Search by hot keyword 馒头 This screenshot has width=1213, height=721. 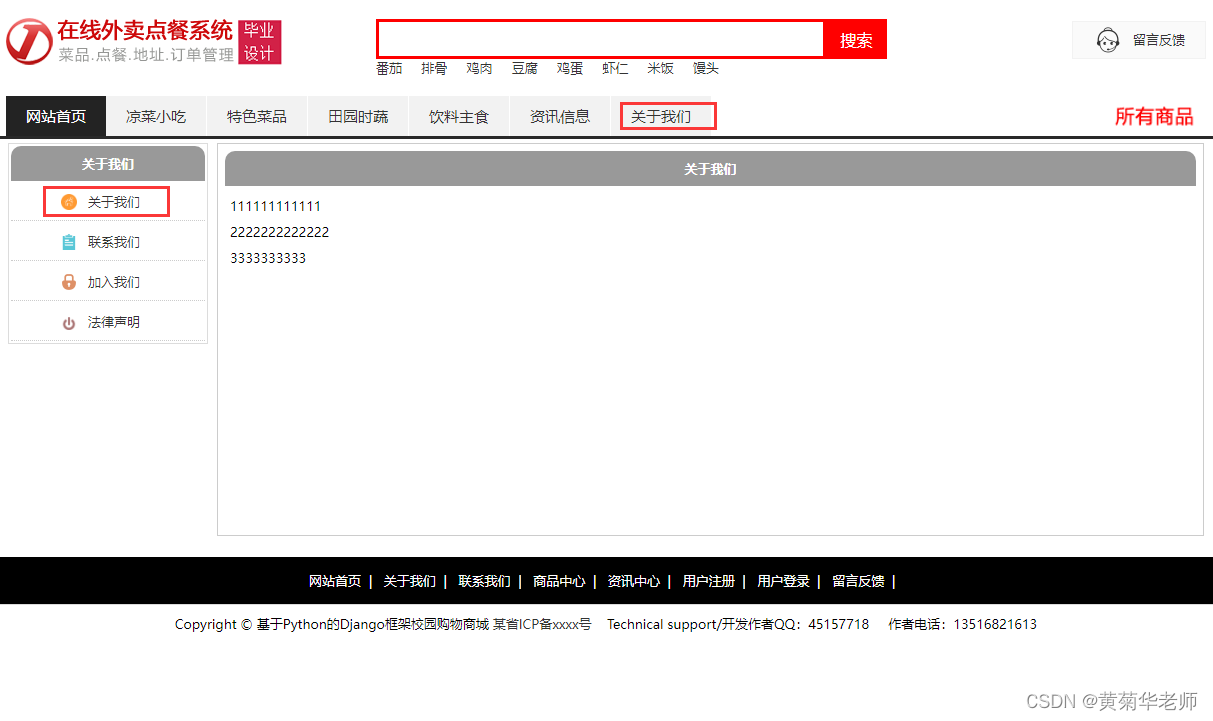(706, 68)
